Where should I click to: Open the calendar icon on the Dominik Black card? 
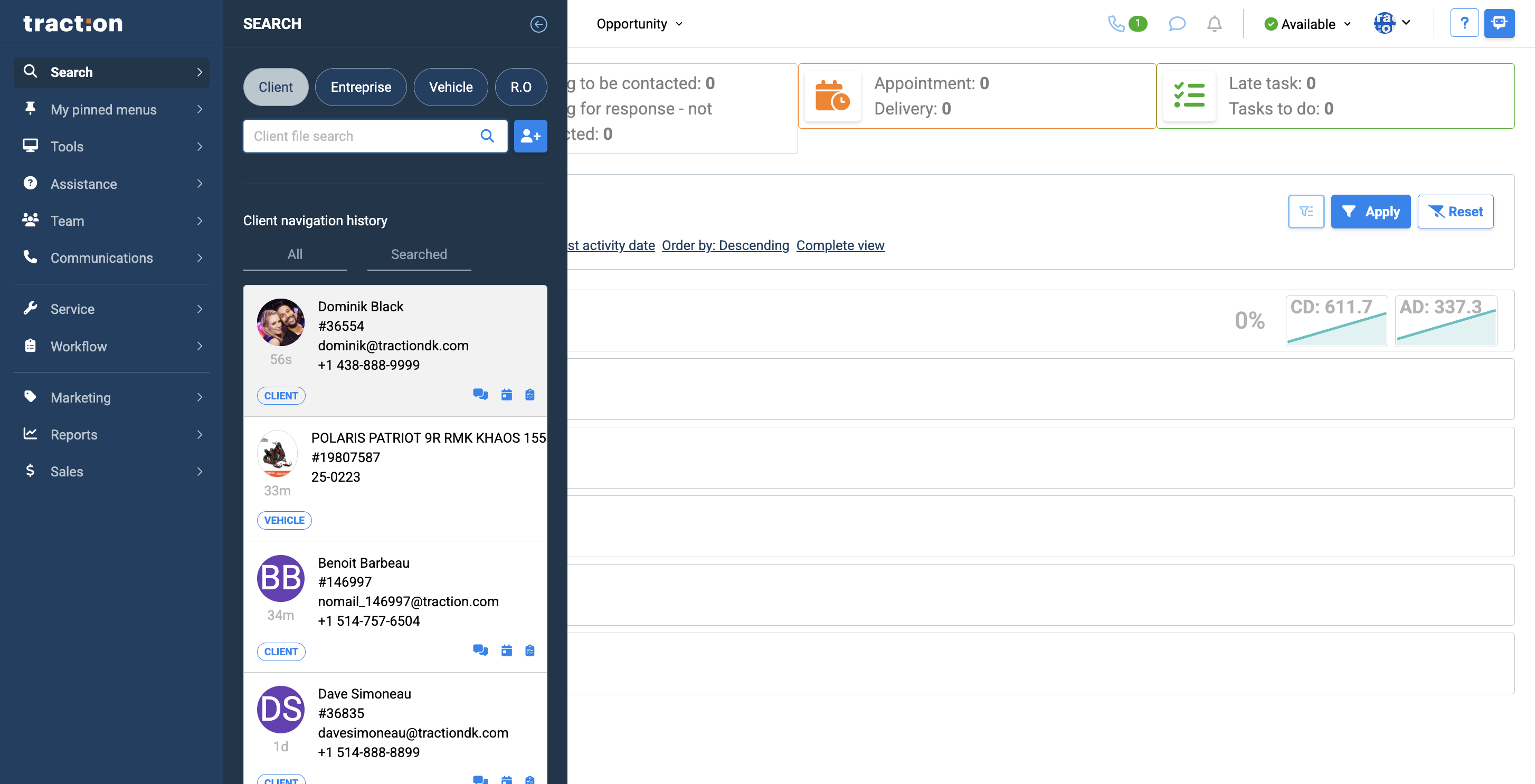pyautogui.click(x=507, y=395)
